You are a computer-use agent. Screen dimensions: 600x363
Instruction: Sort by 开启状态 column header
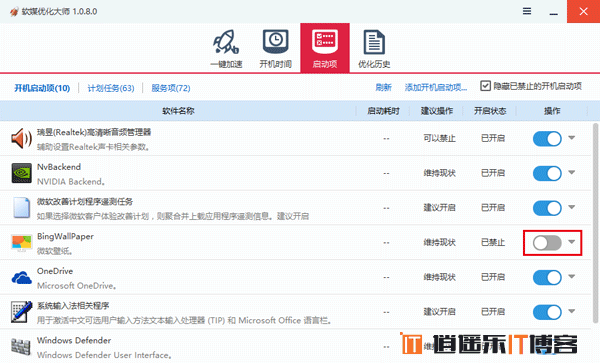tap(490, 111)
